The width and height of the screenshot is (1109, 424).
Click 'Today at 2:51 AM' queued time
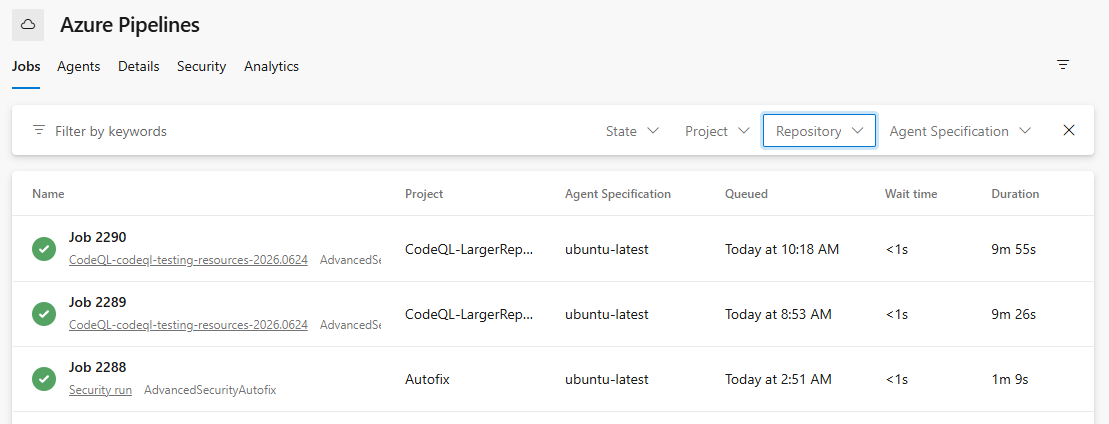click(x=778, y=379)
